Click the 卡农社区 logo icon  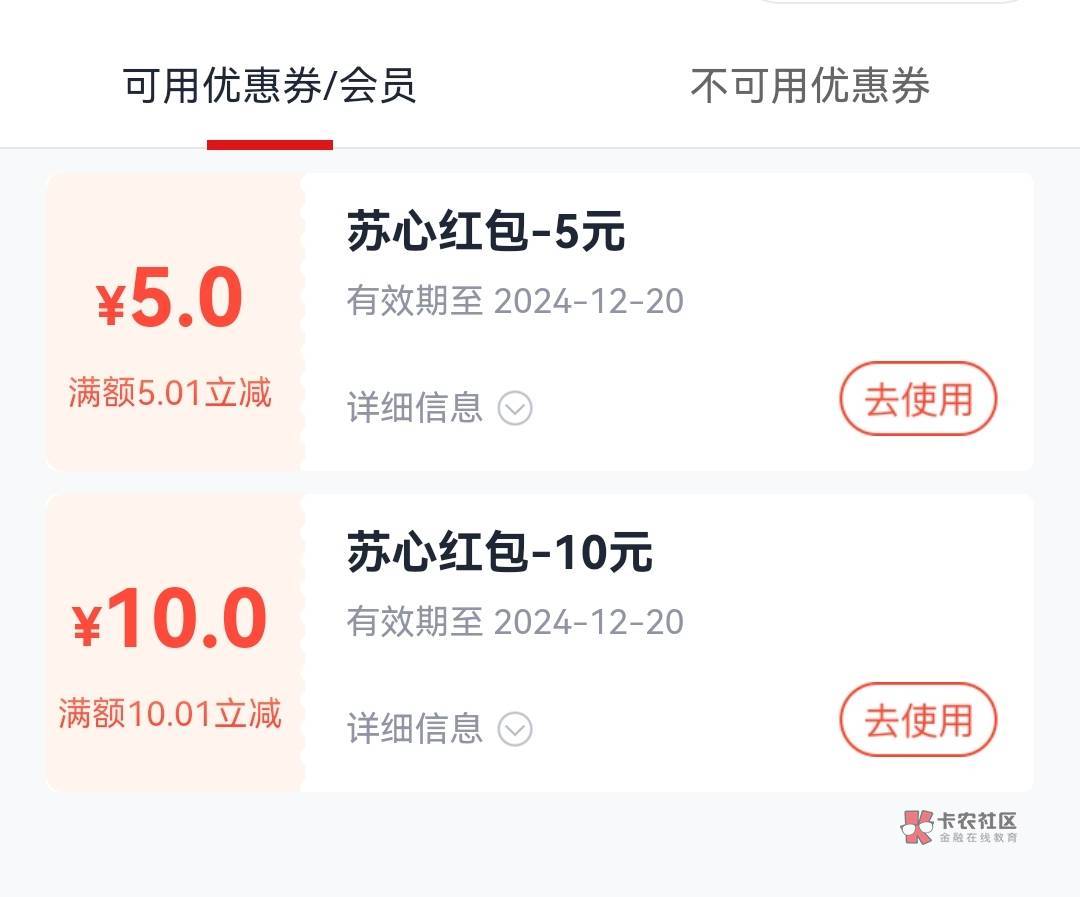(916, 827)
